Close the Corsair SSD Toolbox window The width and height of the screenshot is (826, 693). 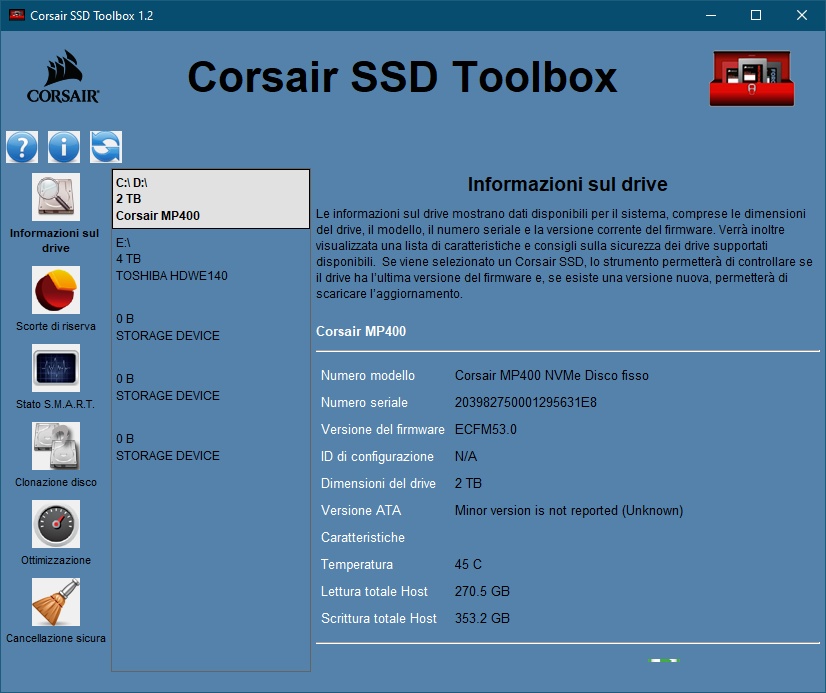pos(802,15)
